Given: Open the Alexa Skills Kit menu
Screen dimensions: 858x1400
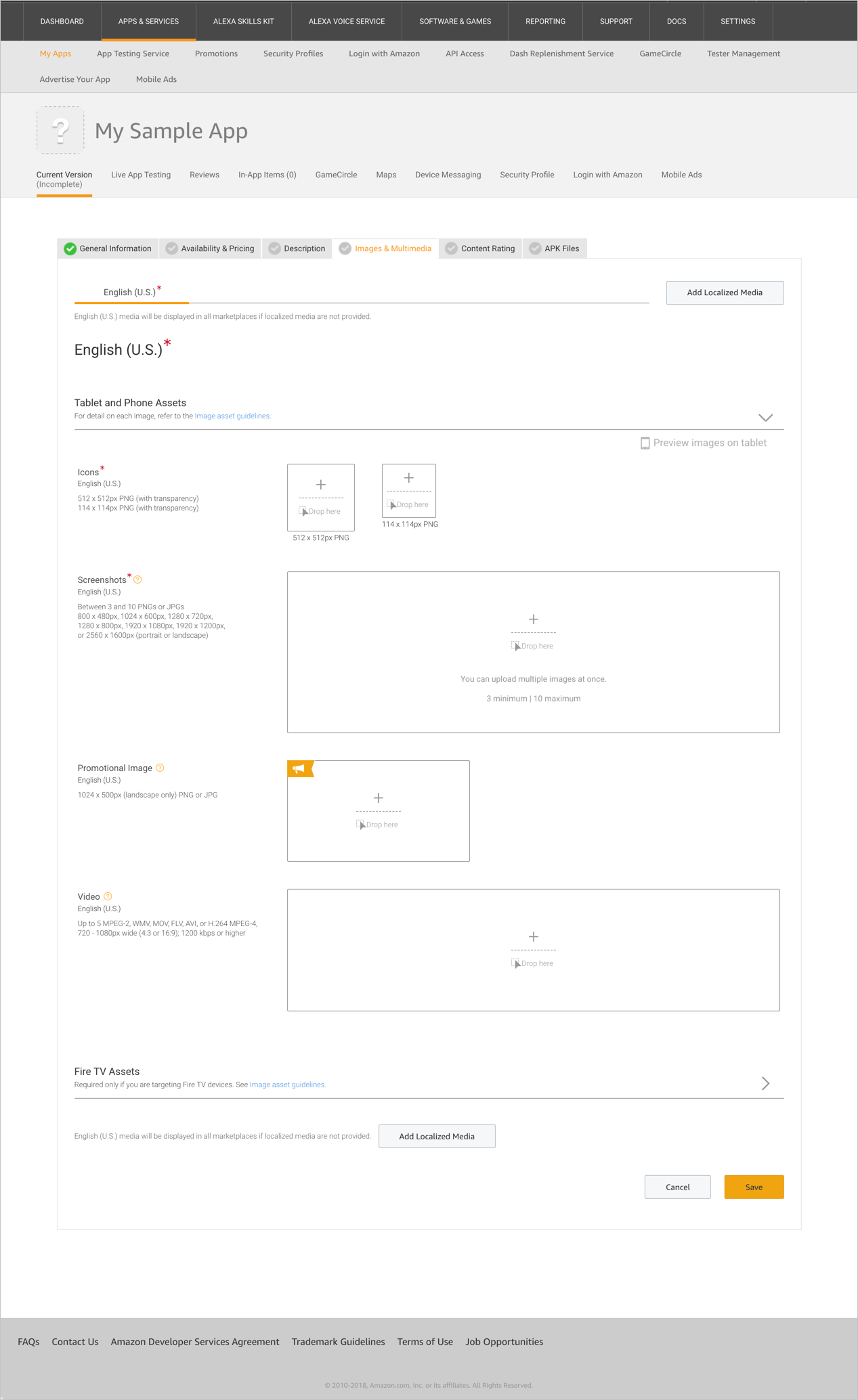Looking at the screenshot, I should tap(244, 21).
